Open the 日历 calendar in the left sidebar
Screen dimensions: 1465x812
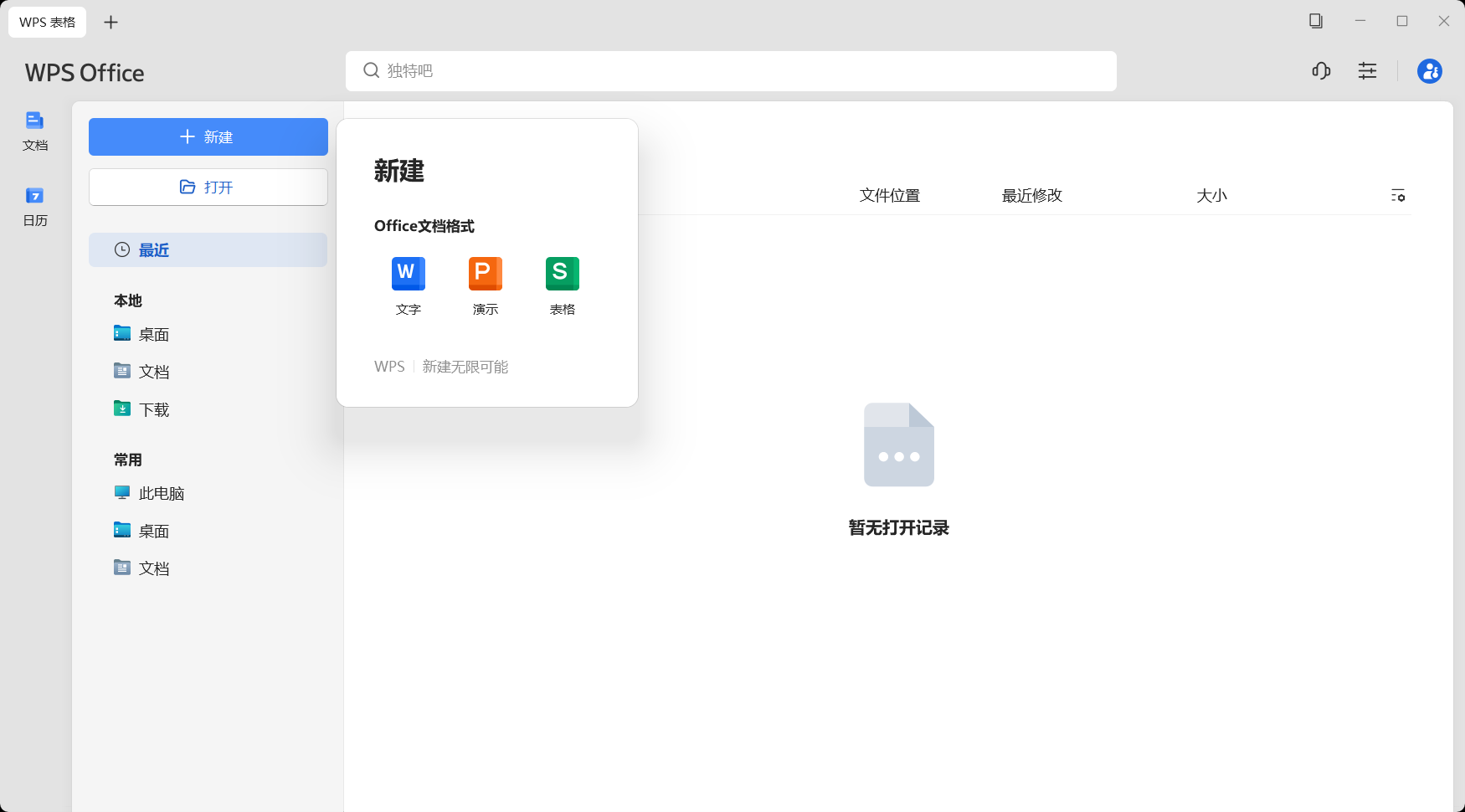pyautogui.click(x=34, y=205)
